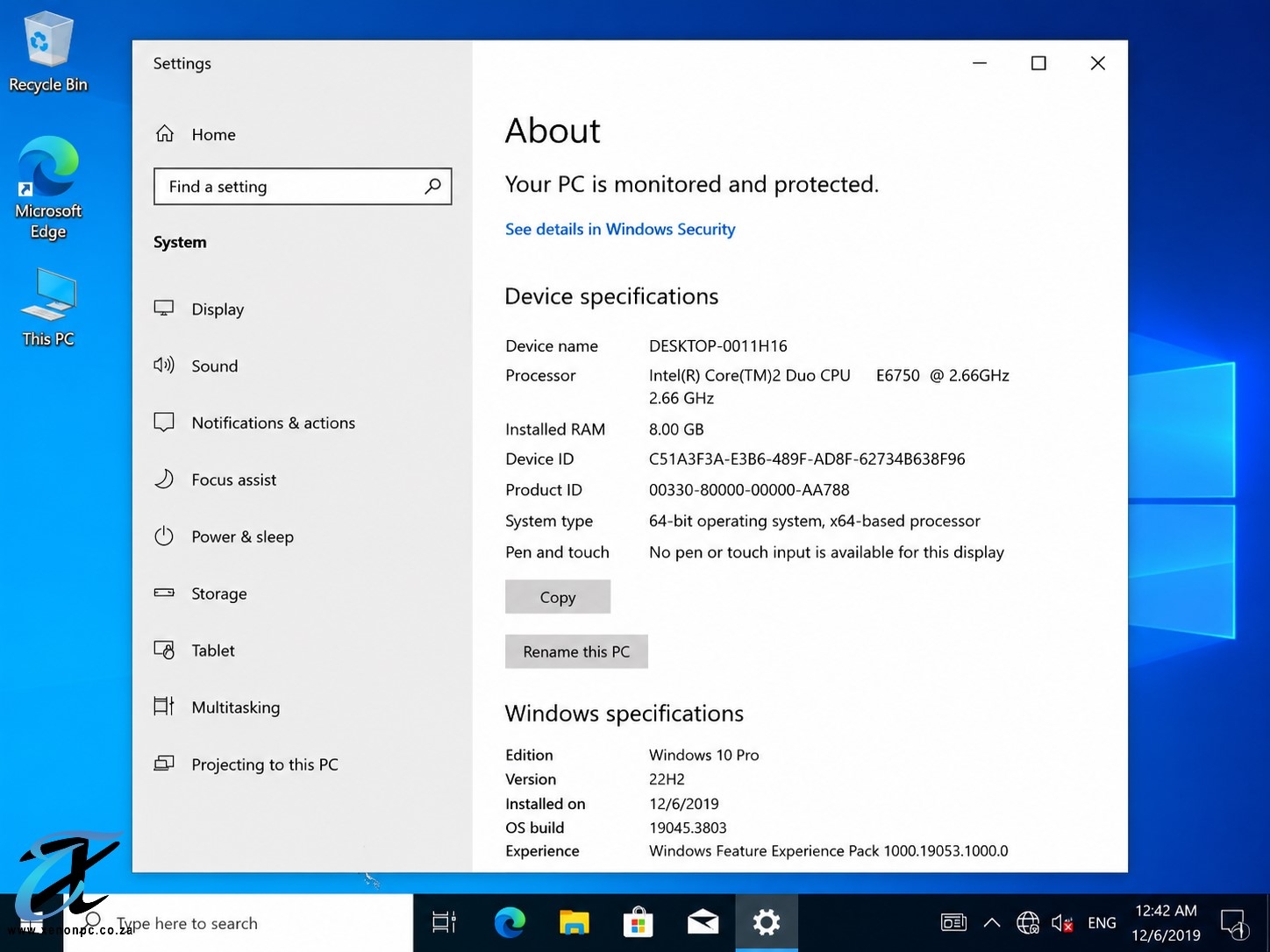Show hidden tray icons chevron

click(992, 923)
